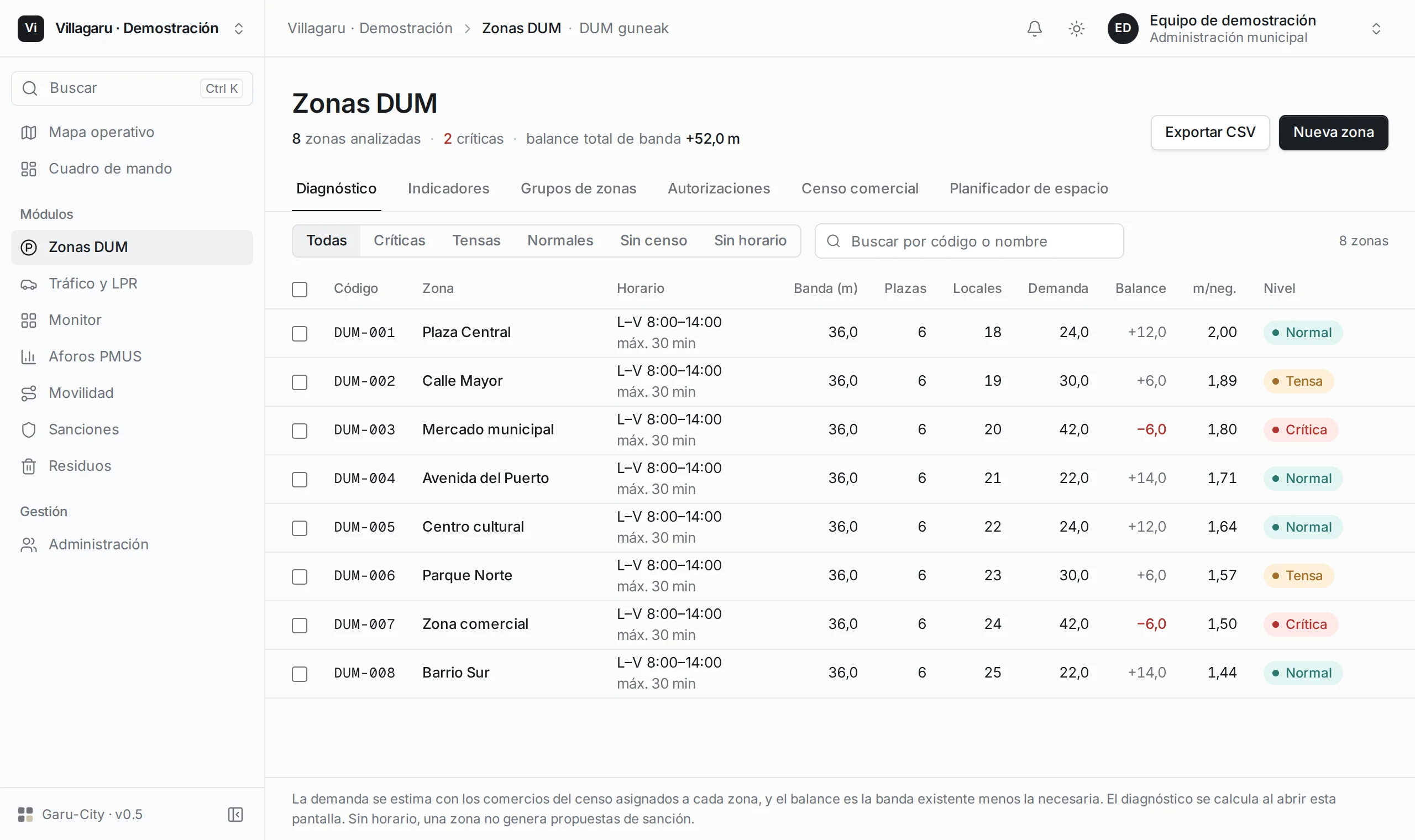Click the Residuos trash icon

29,466
